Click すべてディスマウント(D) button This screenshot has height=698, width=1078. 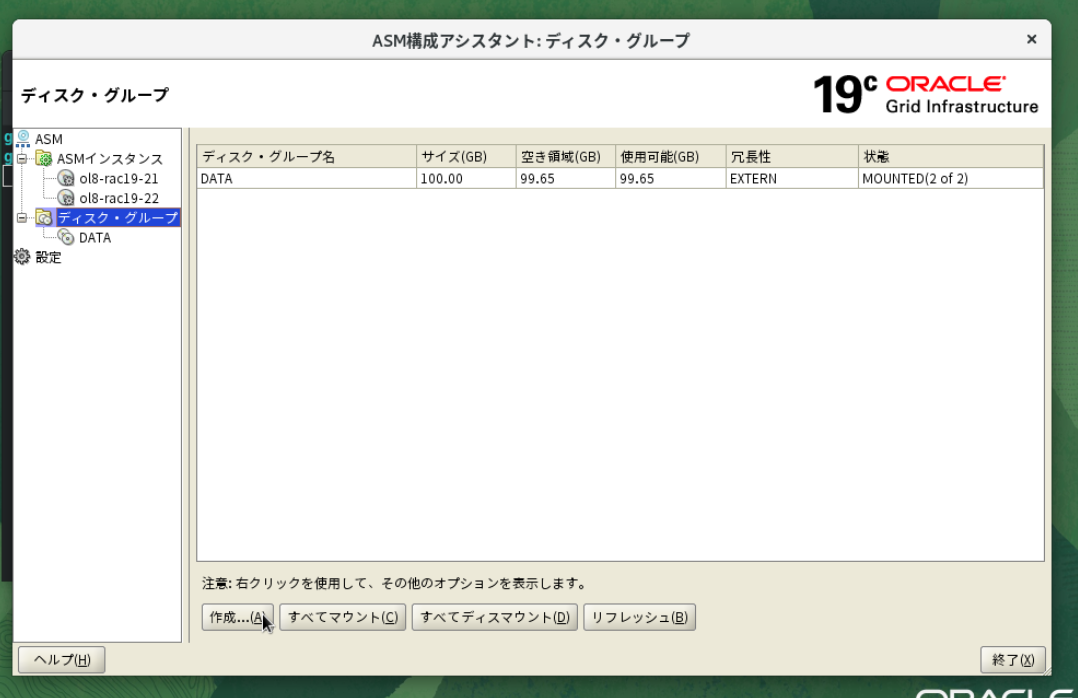[x=494, y=617]
